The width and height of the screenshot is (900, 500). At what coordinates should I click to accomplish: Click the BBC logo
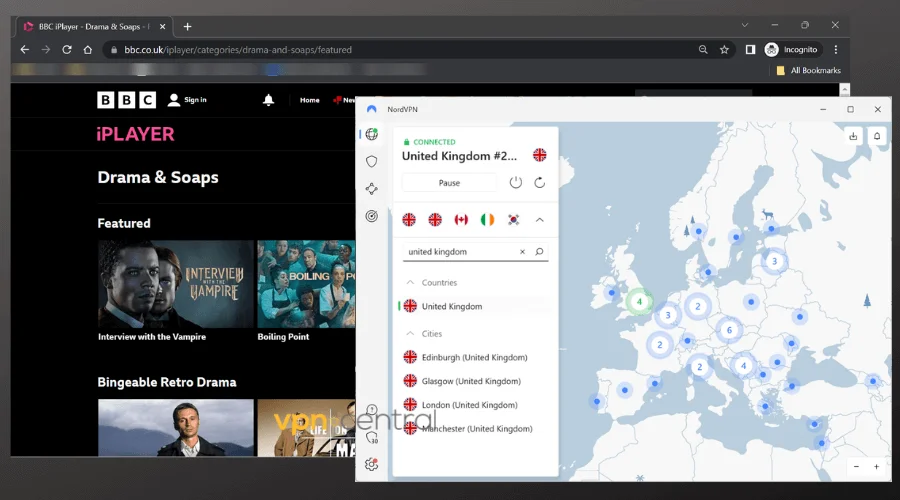tap(126, 100)
